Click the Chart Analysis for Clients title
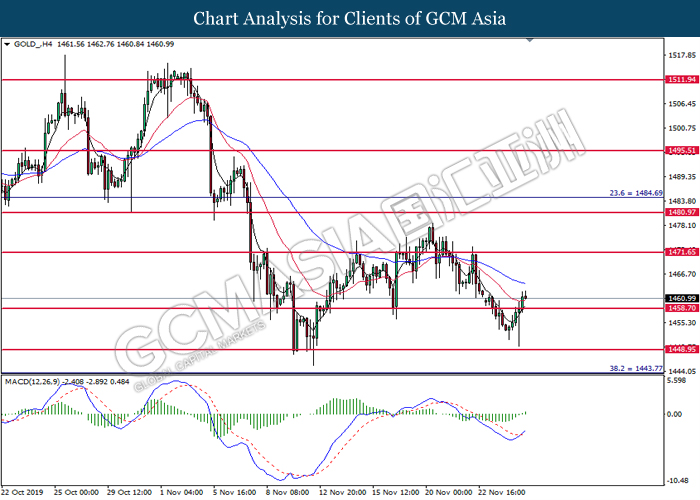This screenshot has height=500, width=700. click(350, 18)
